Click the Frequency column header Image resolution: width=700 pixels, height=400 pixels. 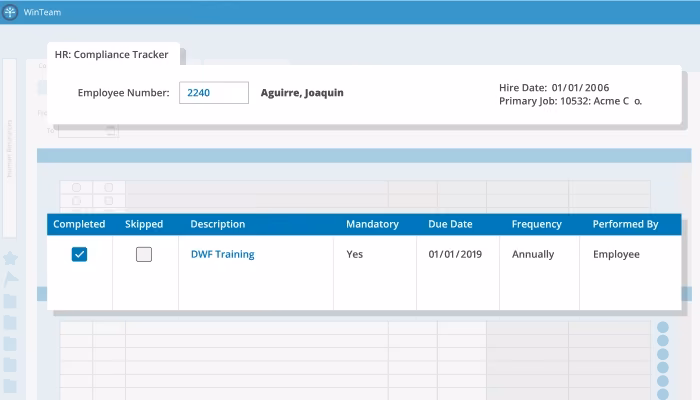pyautogui.click(x=537, y=224)
